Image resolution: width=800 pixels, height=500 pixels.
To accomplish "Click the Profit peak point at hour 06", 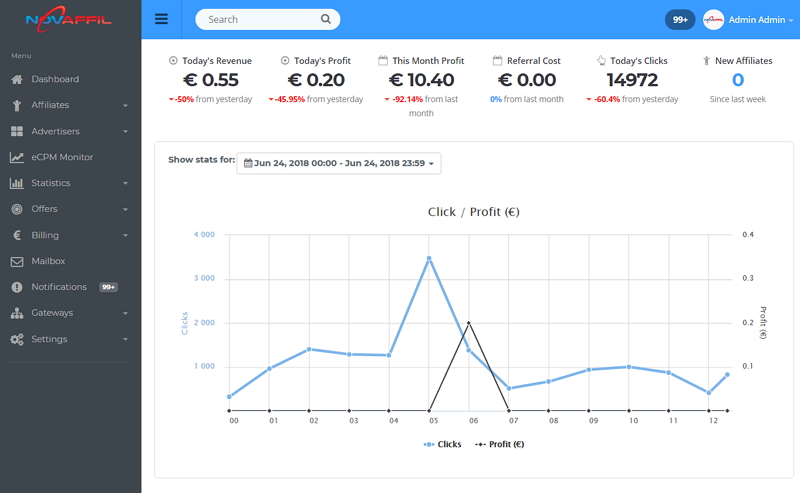I will click(x=469, y=323).
